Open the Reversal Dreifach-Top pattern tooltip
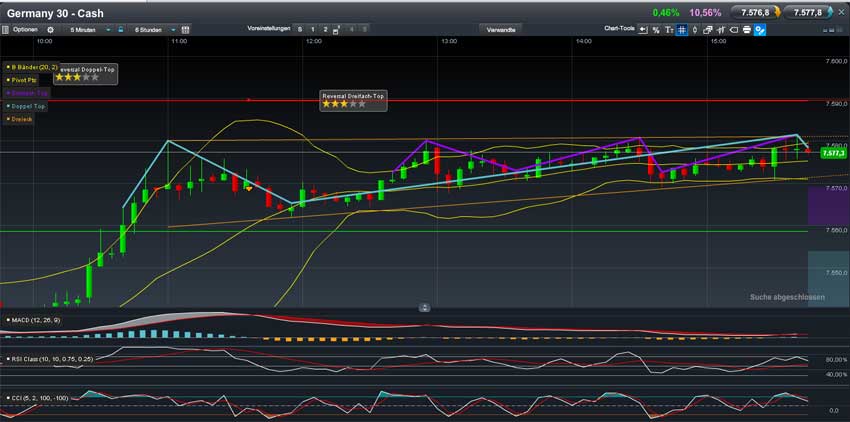850x422 pixels. 354,101
